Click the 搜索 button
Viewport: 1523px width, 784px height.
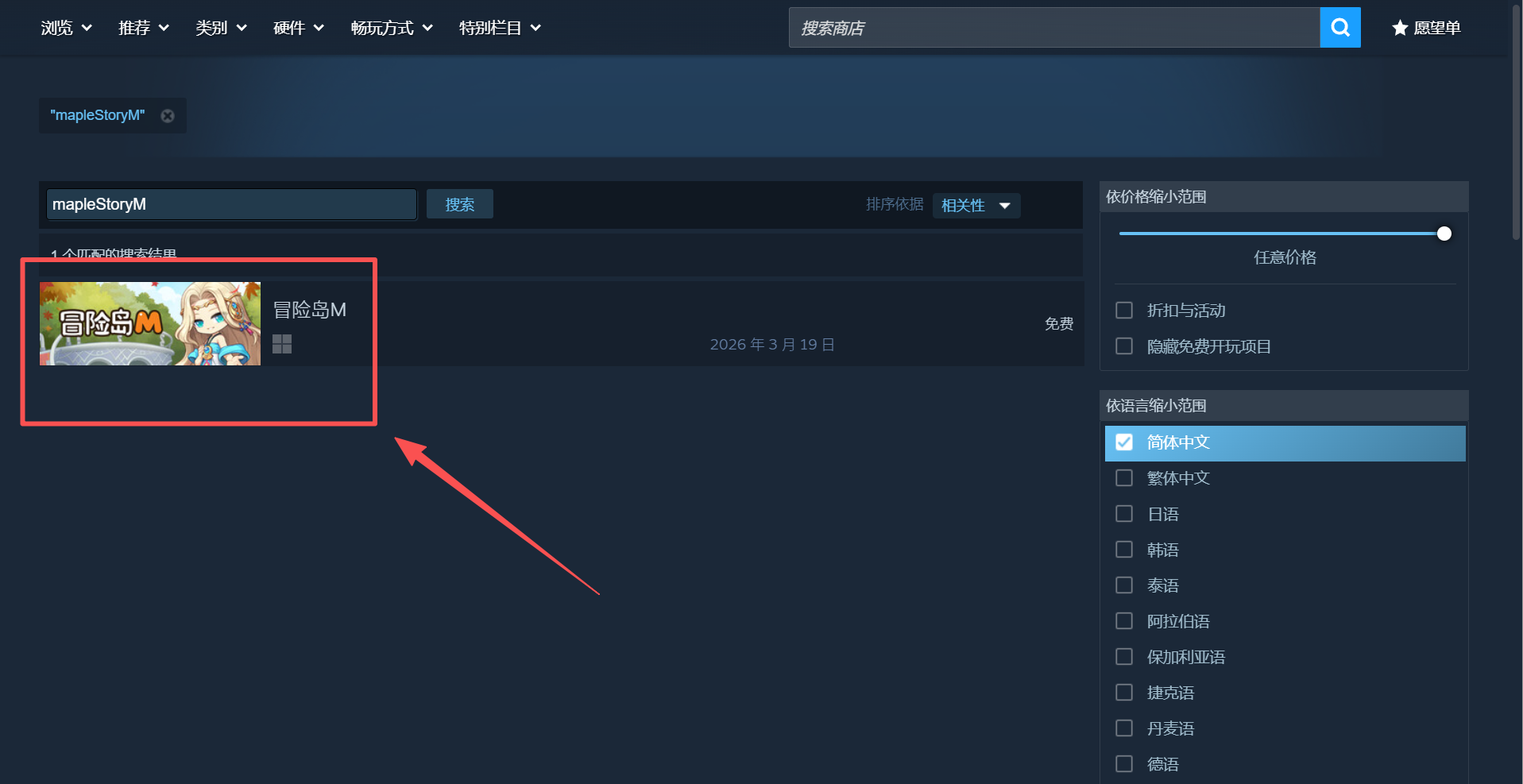(x=459, y=204)
